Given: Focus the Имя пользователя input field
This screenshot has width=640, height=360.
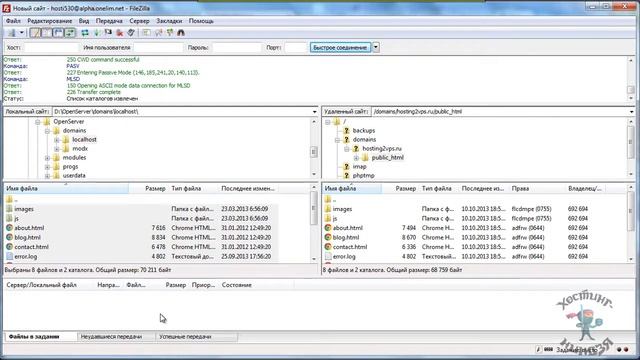Looking at the screenshot, I should 158,48.
